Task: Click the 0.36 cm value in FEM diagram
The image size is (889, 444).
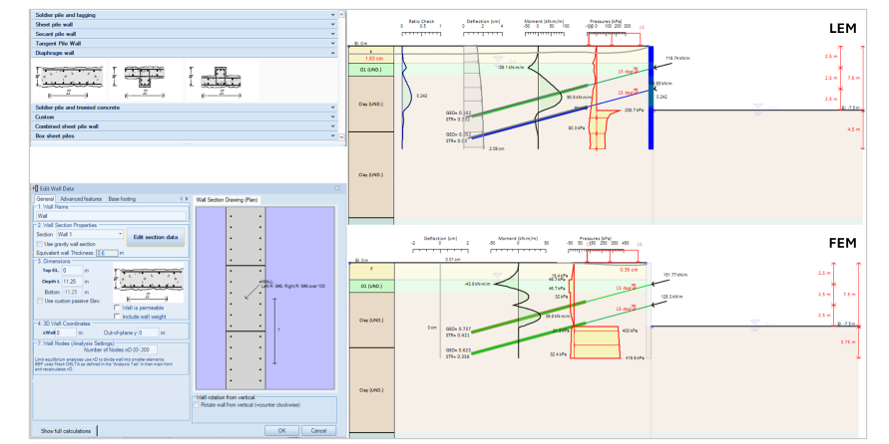Action: pos(629,270)
